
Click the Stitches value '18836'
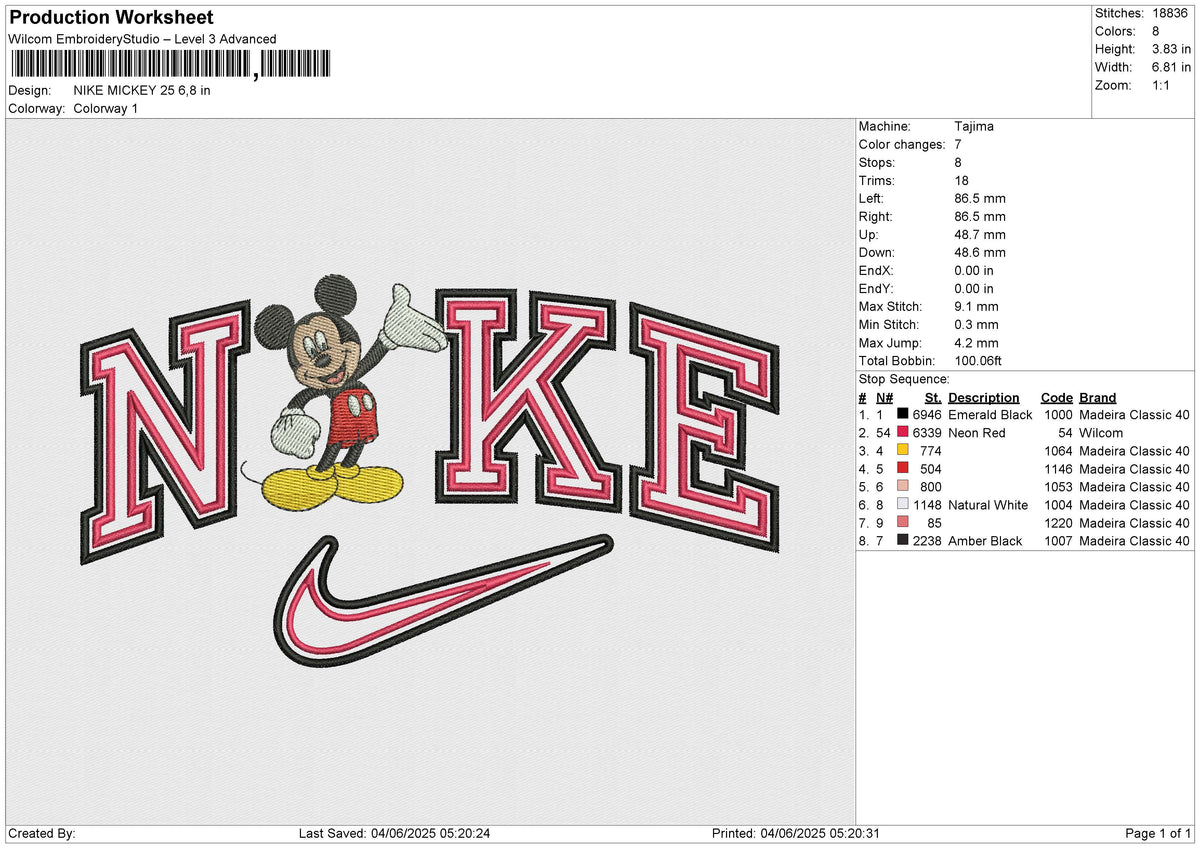click(x=1172, y=13)
